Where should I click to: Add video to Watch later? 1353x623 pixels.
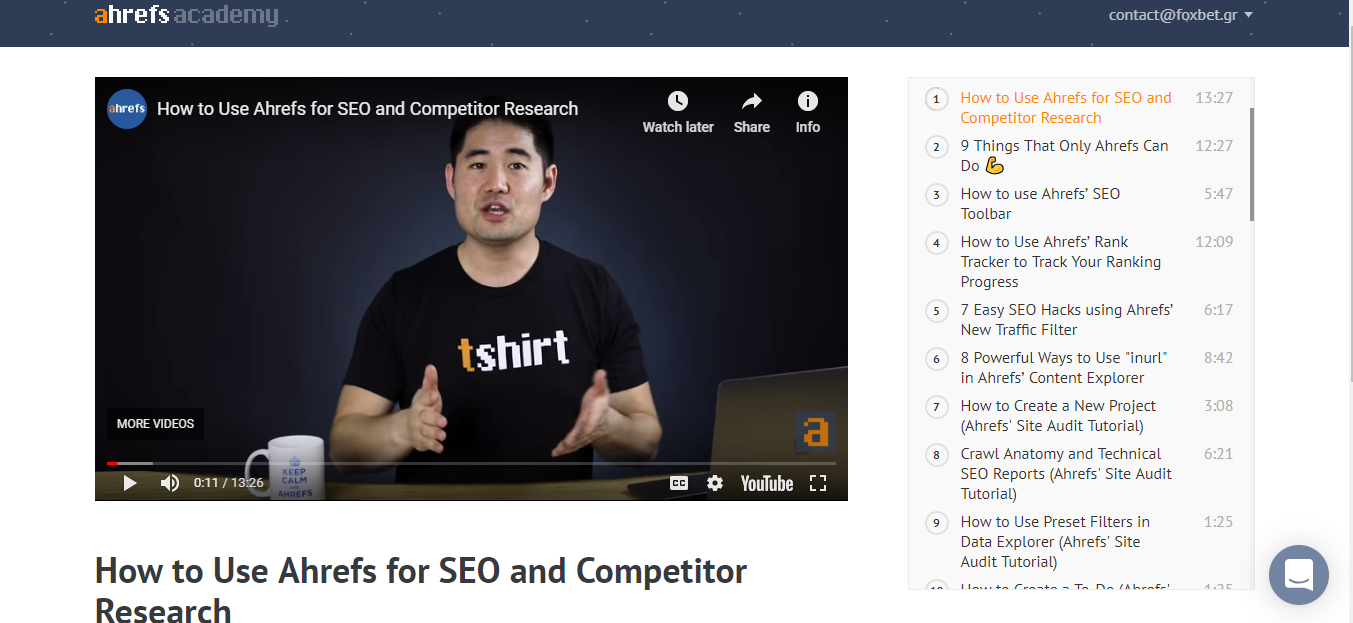click(x=678, y=112)
